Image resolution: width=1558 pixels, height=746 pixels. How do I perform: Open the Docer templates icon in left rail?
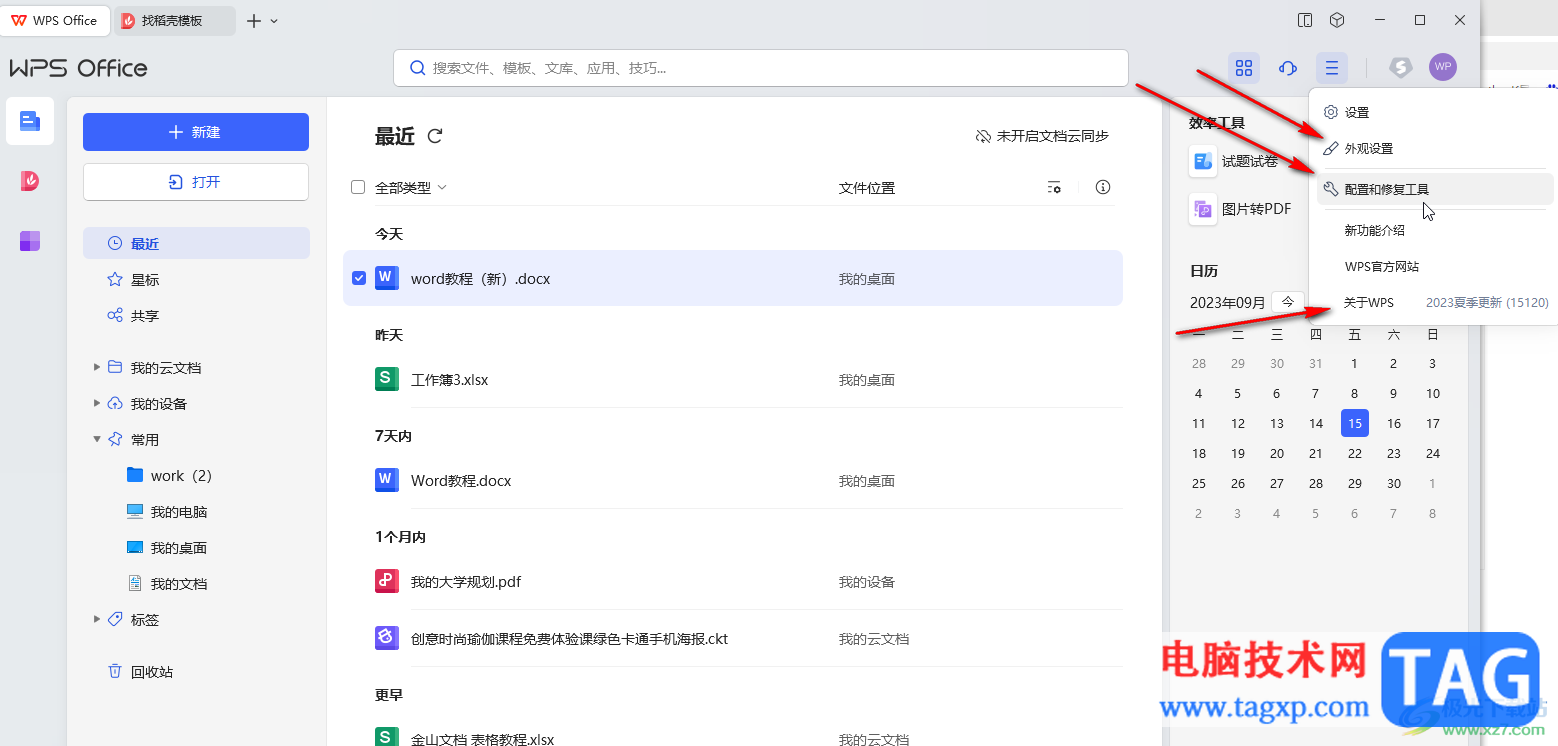[30, 181]
